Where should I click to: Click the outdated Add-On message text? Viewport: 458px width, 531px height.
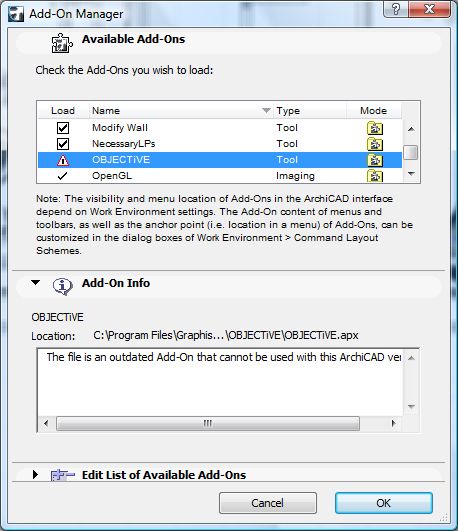point(224,357)
